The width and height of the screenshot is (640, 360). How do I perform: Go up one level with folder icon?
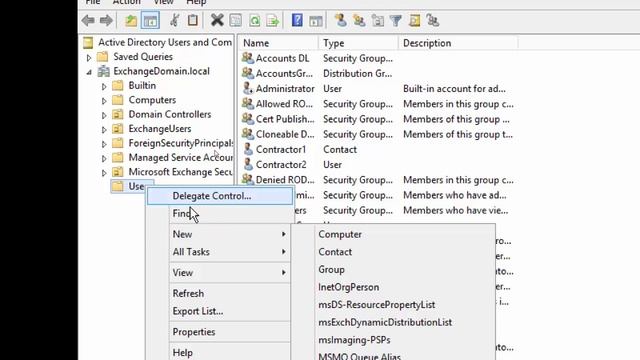point(131,20)
